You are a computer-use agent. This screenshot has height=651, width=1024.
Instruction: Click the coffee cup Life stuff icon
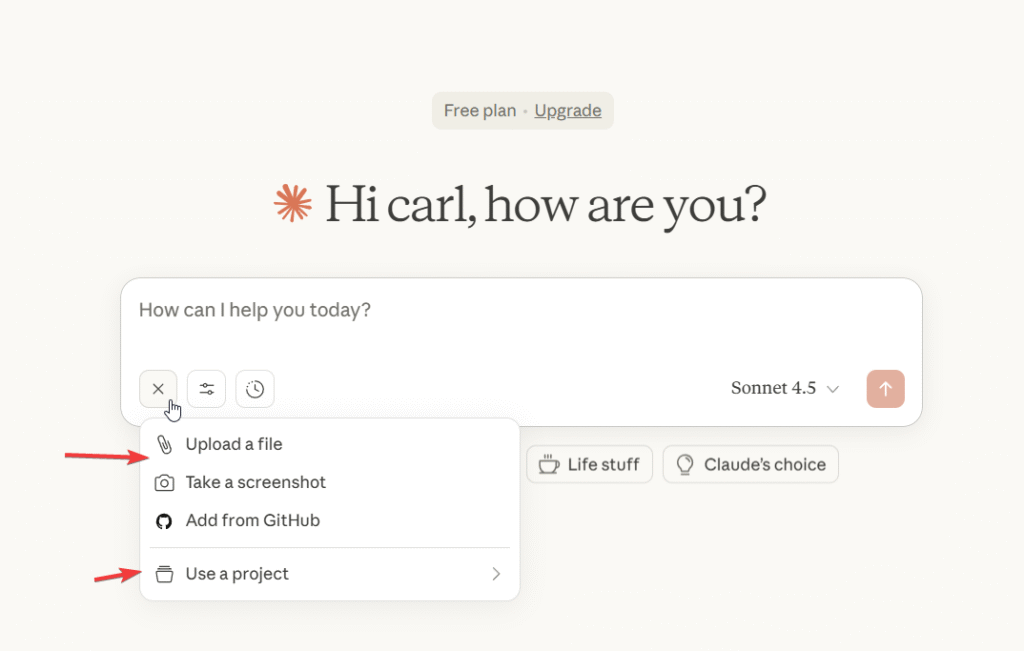pyautogui.click(x=549, y=464)
